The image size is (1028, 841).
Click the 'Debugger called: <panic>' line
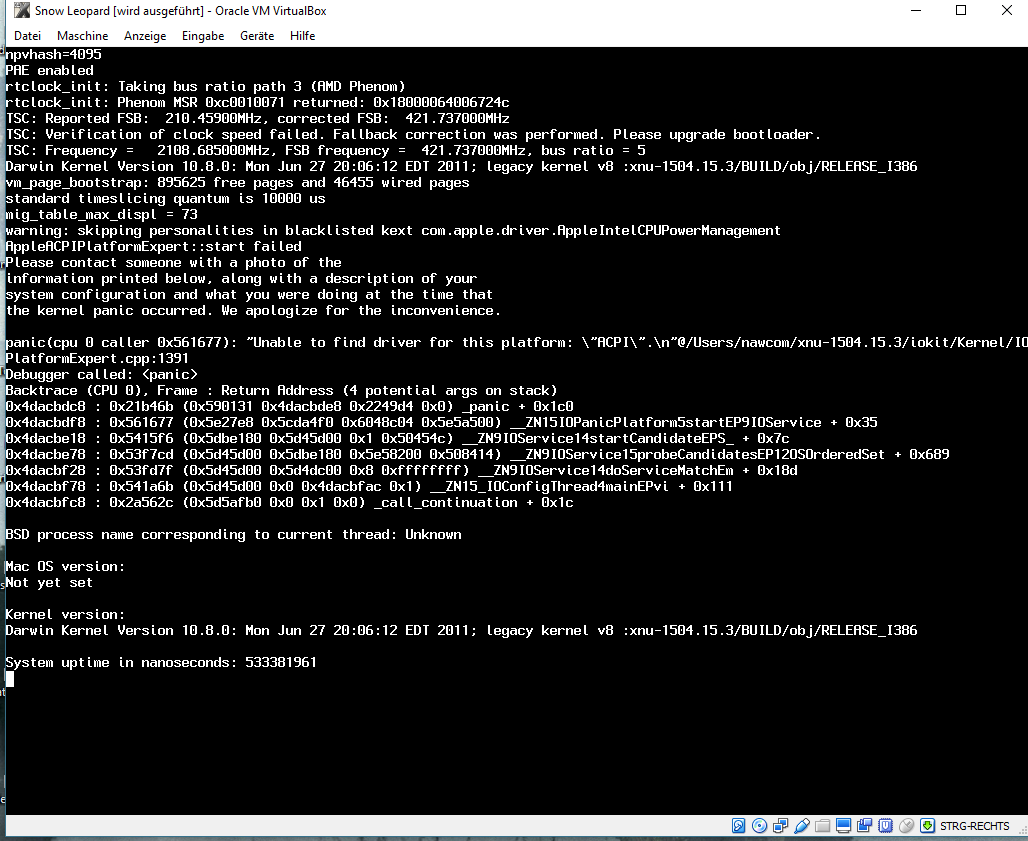[x=102, y=374]
